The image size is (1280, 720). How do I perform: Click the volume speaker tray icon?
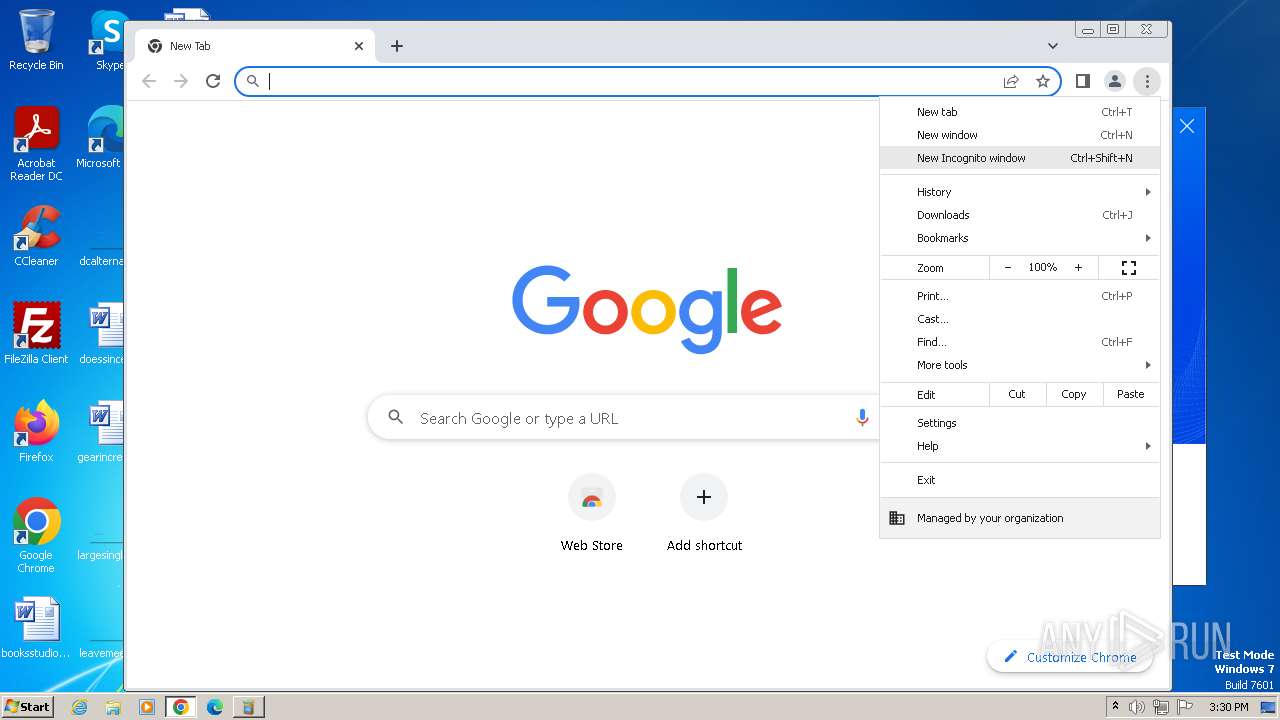coord(1137,707)
